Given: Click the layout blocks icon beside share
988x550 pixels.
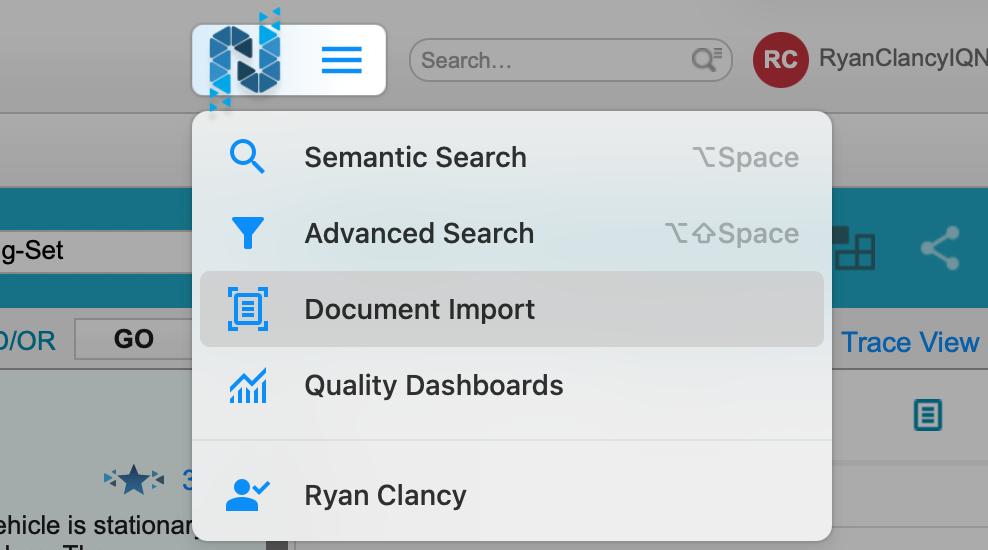Looking at the screenshot, I should (853, 249).
